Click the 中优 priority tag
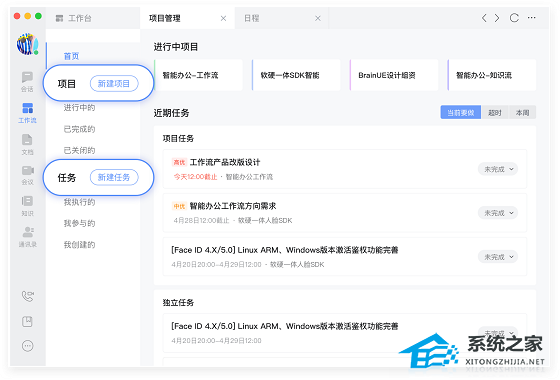Viewport: 560px width, 380px height. [179, 206]
